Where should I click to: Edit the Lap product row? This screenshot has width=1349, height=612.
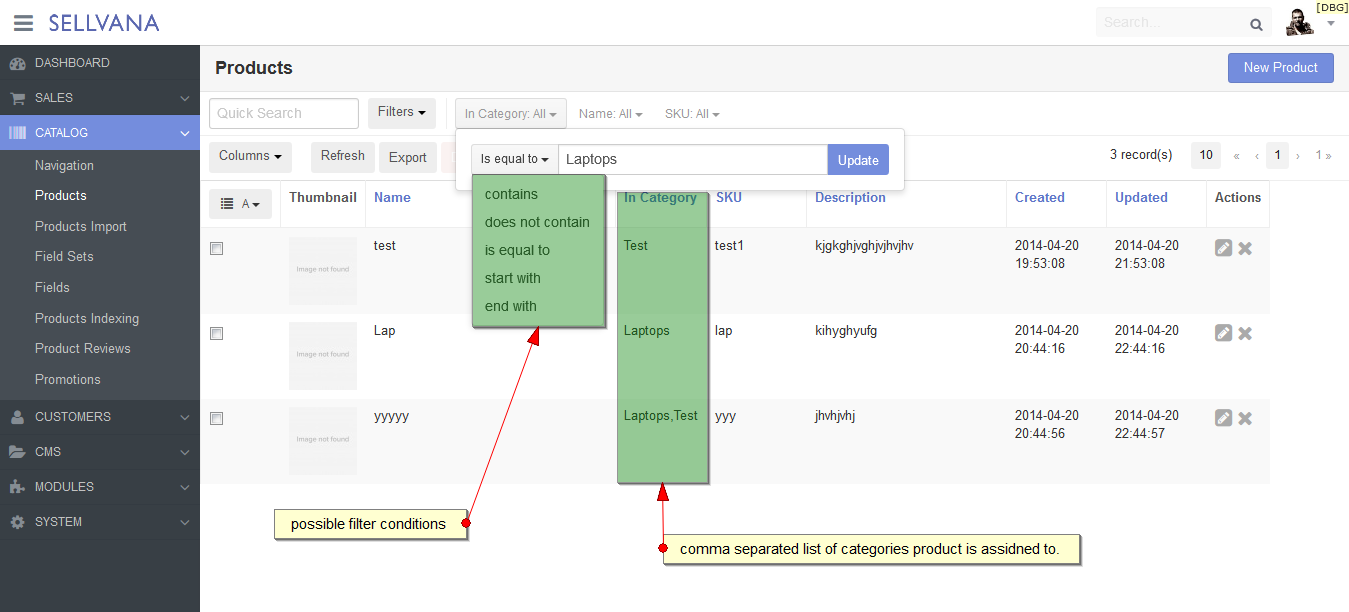pyautogui.click(x=1223, y=333)
